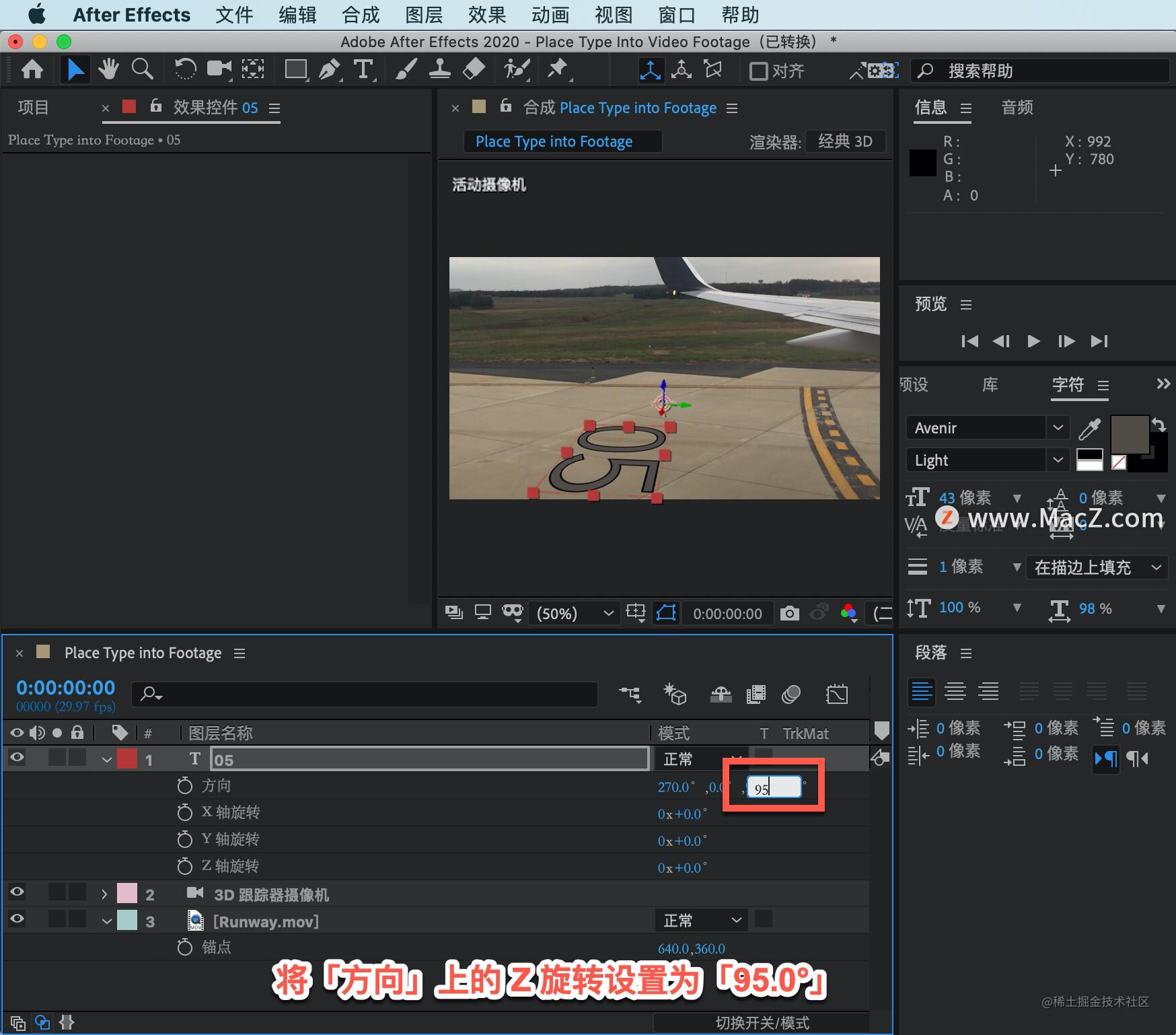Open the 效果 menu
This screenshot has height=1035, width=1176.
click(x=487, y=15)
